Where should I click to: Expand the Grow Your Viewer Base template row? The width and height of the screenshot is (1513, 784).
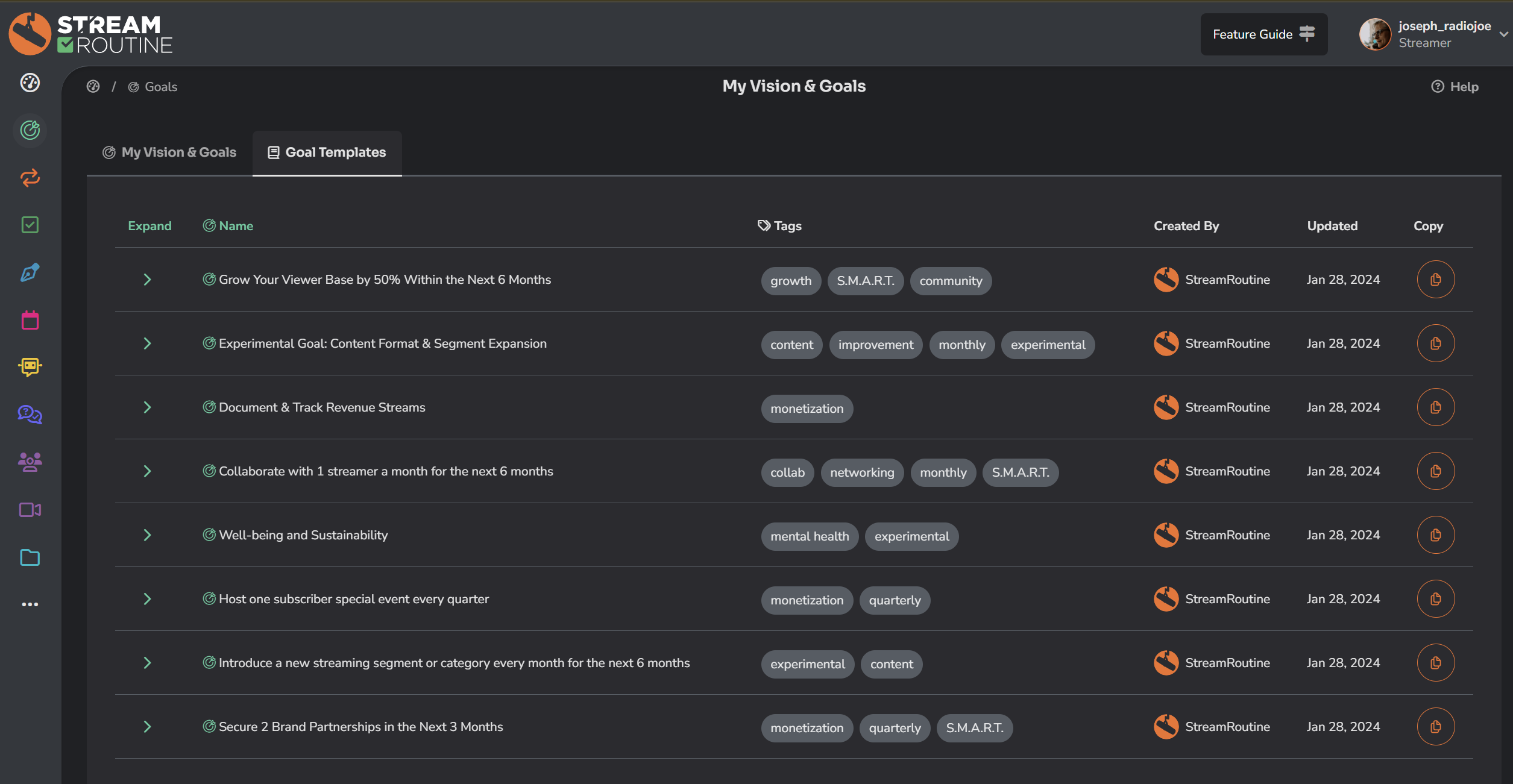click(x=147, y=279)
